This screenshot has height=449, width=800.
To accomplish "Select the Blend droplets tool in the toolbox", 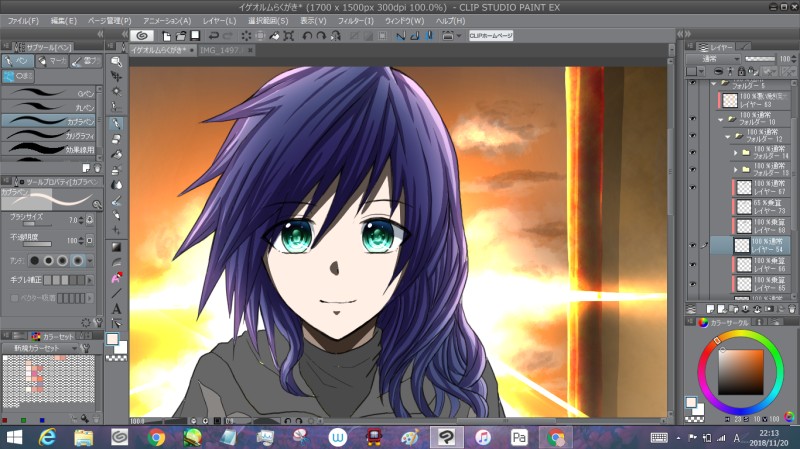I will point(116,185).
